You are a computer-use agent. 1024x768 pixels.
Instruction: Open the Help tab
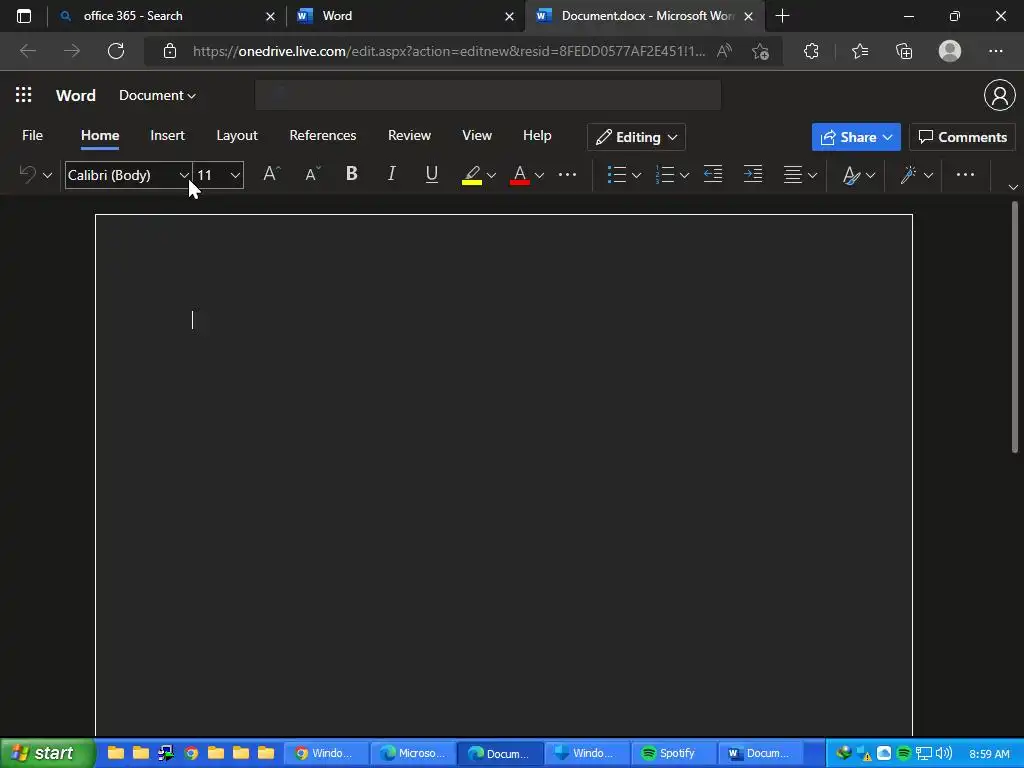click(x=537, y=135)
